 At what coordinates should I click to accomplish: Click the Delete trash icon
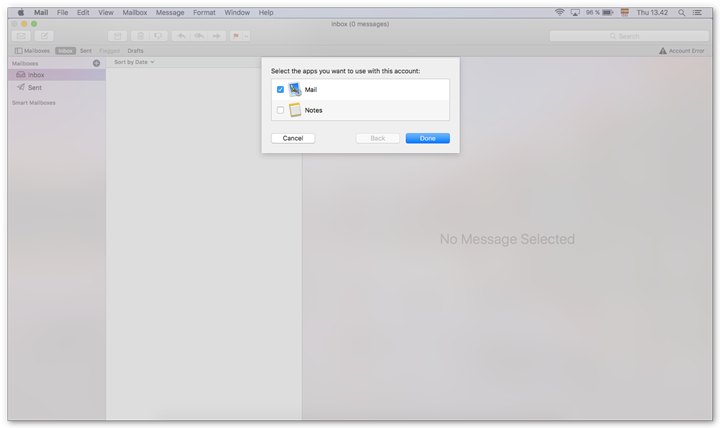tap(138, 36)
